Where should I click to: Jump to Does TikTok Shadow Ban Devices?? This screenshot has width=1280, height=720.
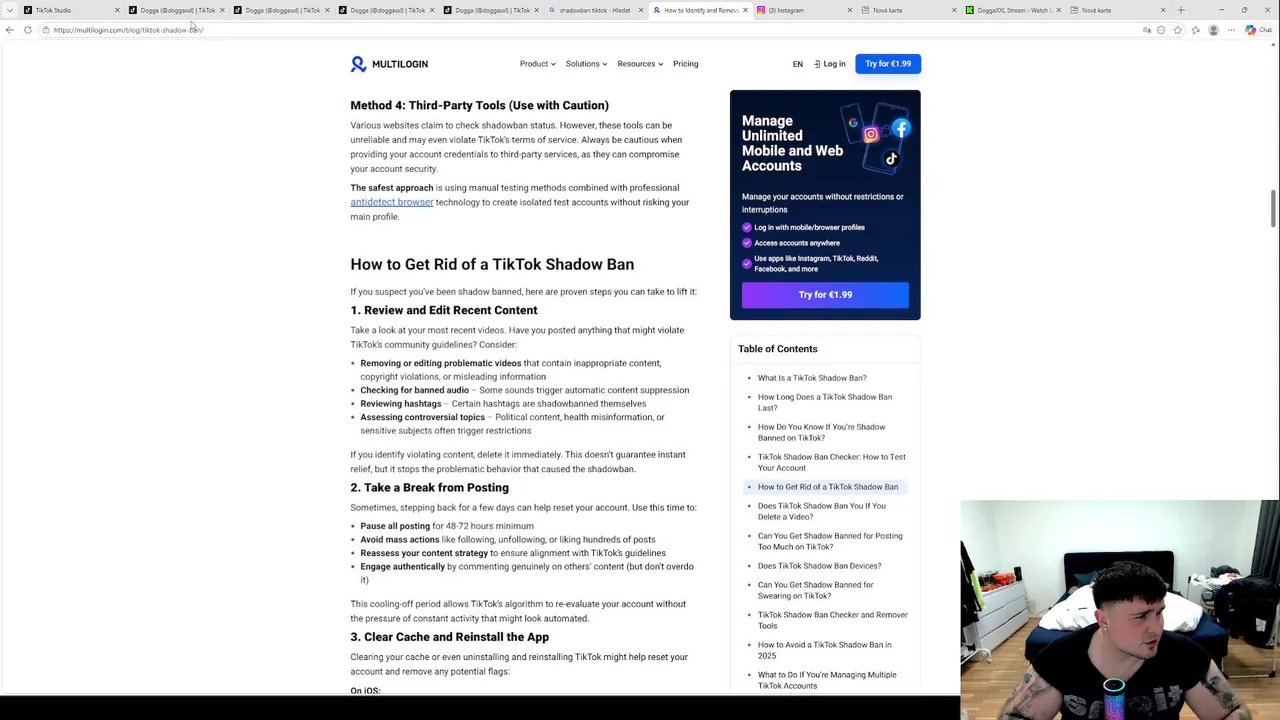coord(819,566)
